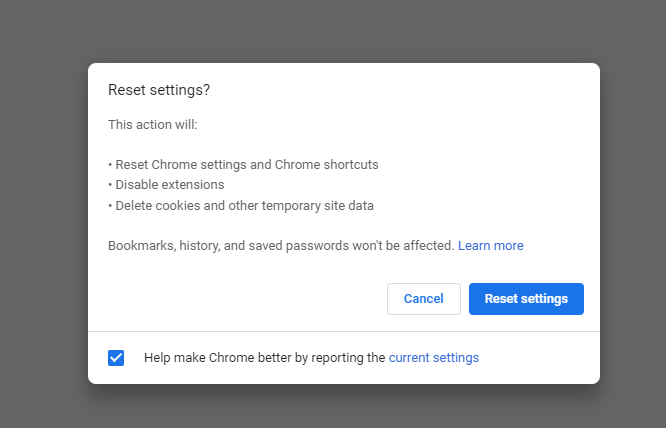The image size is (666, 428).
Task: Click the "Reset settings?" dialog title
Action: [159, 90]
